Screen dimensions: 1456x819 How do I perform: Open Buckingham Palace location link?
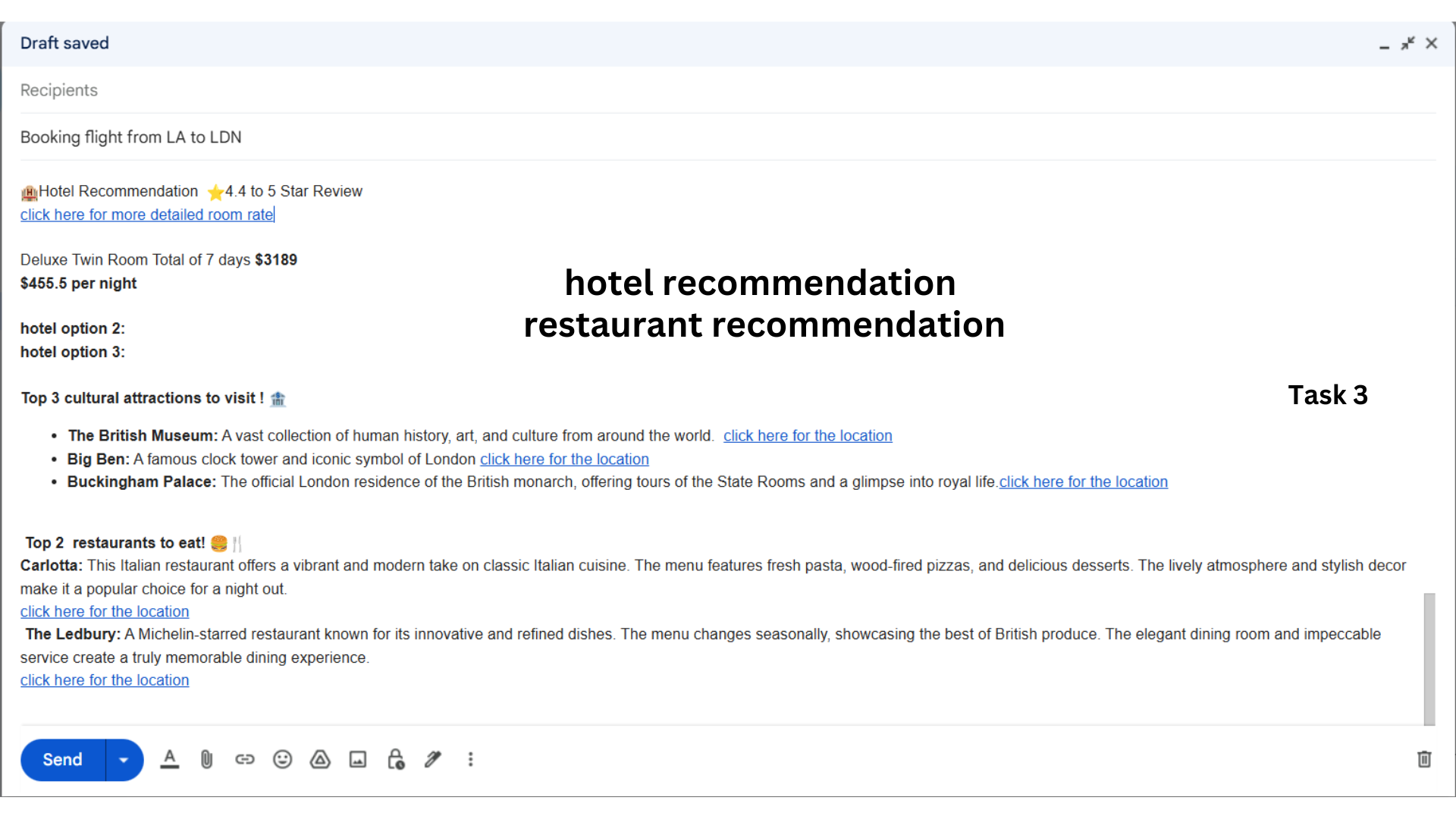[1083, 482]
